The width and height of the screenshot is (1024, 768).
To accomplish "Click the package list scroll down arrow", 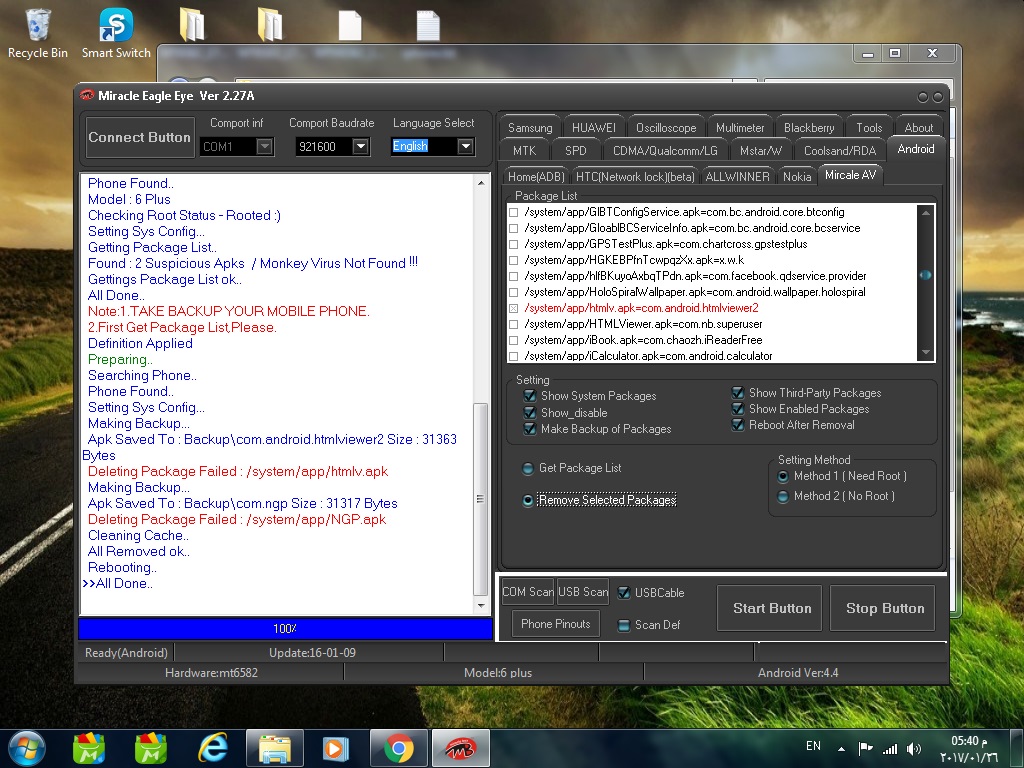I will pyautogui.click(x=925, y=353).
